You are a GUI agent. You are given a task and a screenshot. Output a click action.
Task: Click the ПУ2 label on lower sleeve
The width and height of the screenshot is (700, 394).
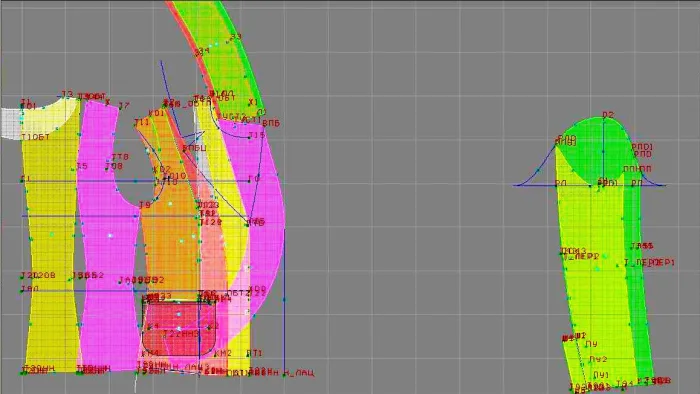pos(598,359)
